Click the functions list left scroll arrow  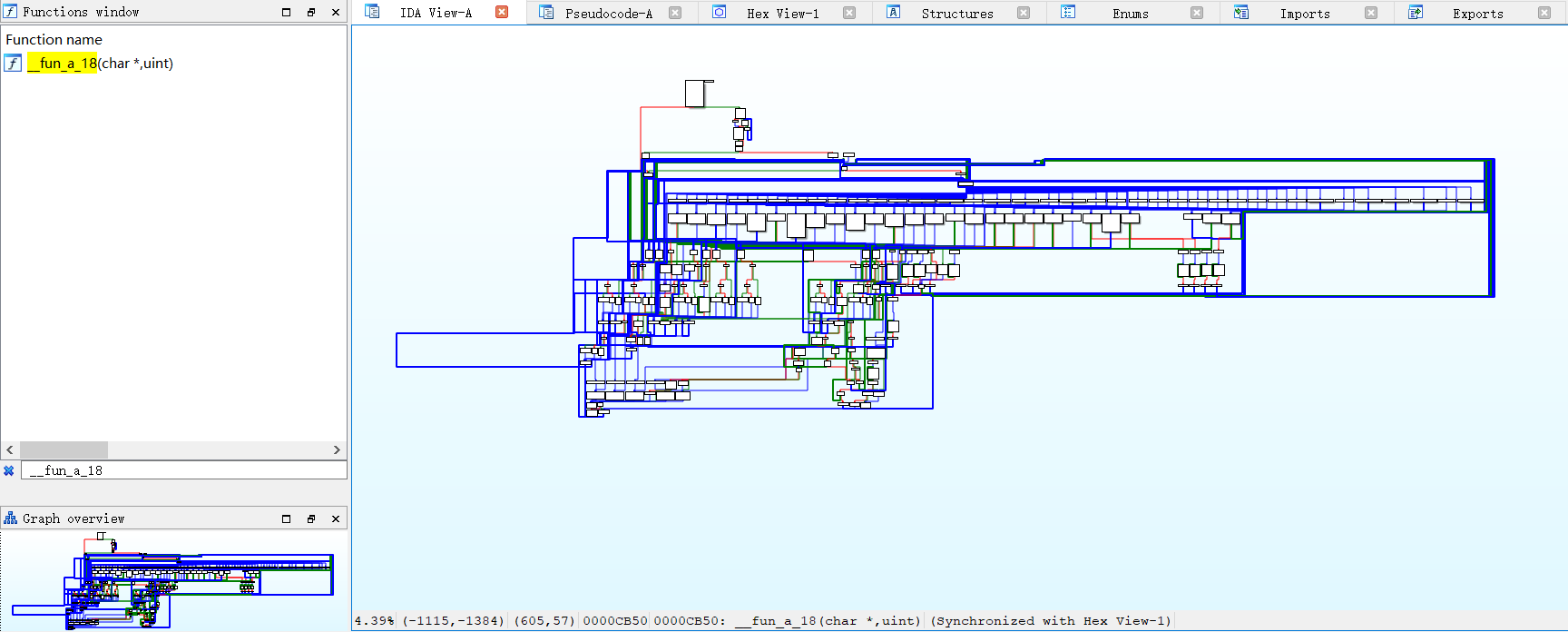pos(10,449)
